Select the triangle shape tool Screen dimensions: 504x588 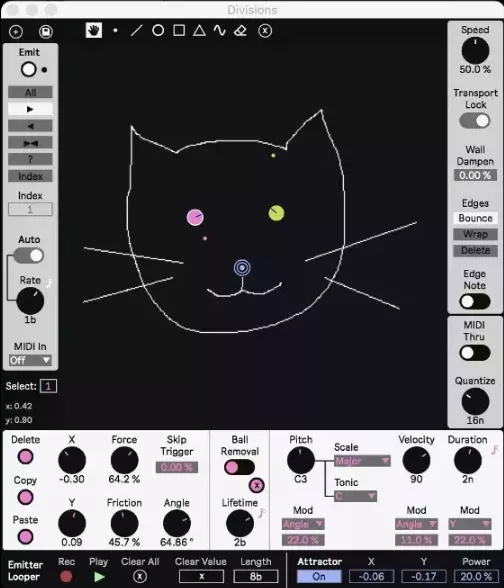click(199, 30)
